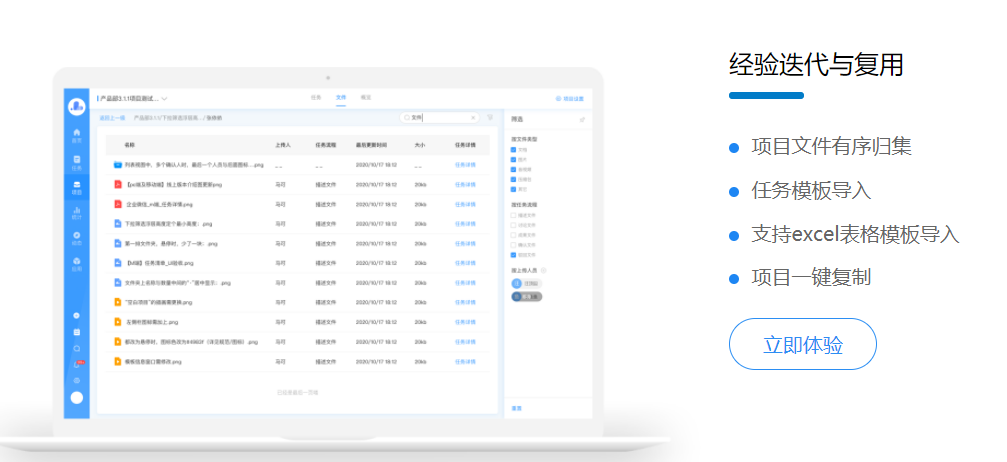Click the funnel filter icon beside search box
This screenshot has height=462, width=1007.
click(x=490, y=118)
